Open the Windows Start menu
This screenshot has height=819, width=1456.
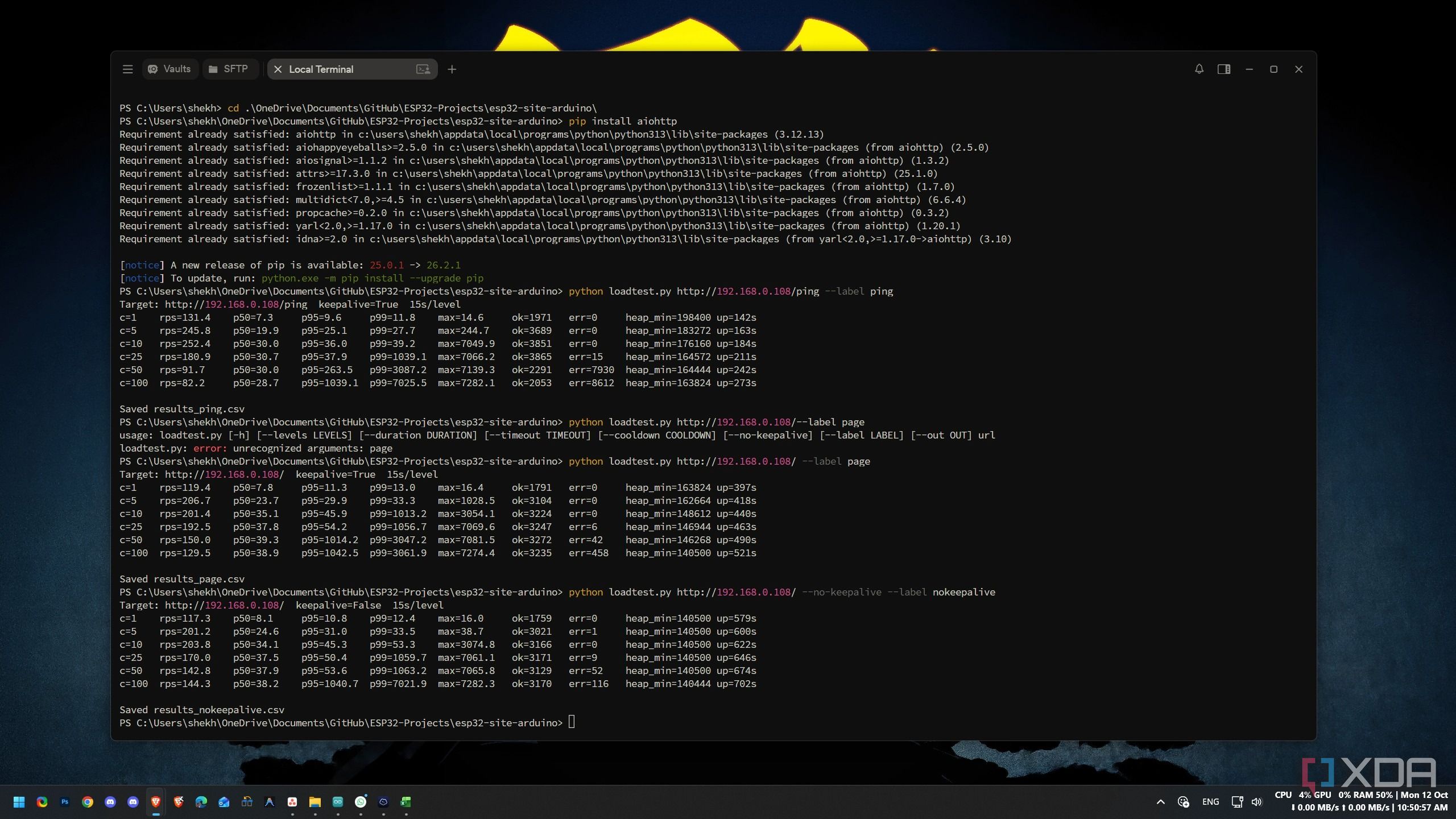[x=19, y=802]
